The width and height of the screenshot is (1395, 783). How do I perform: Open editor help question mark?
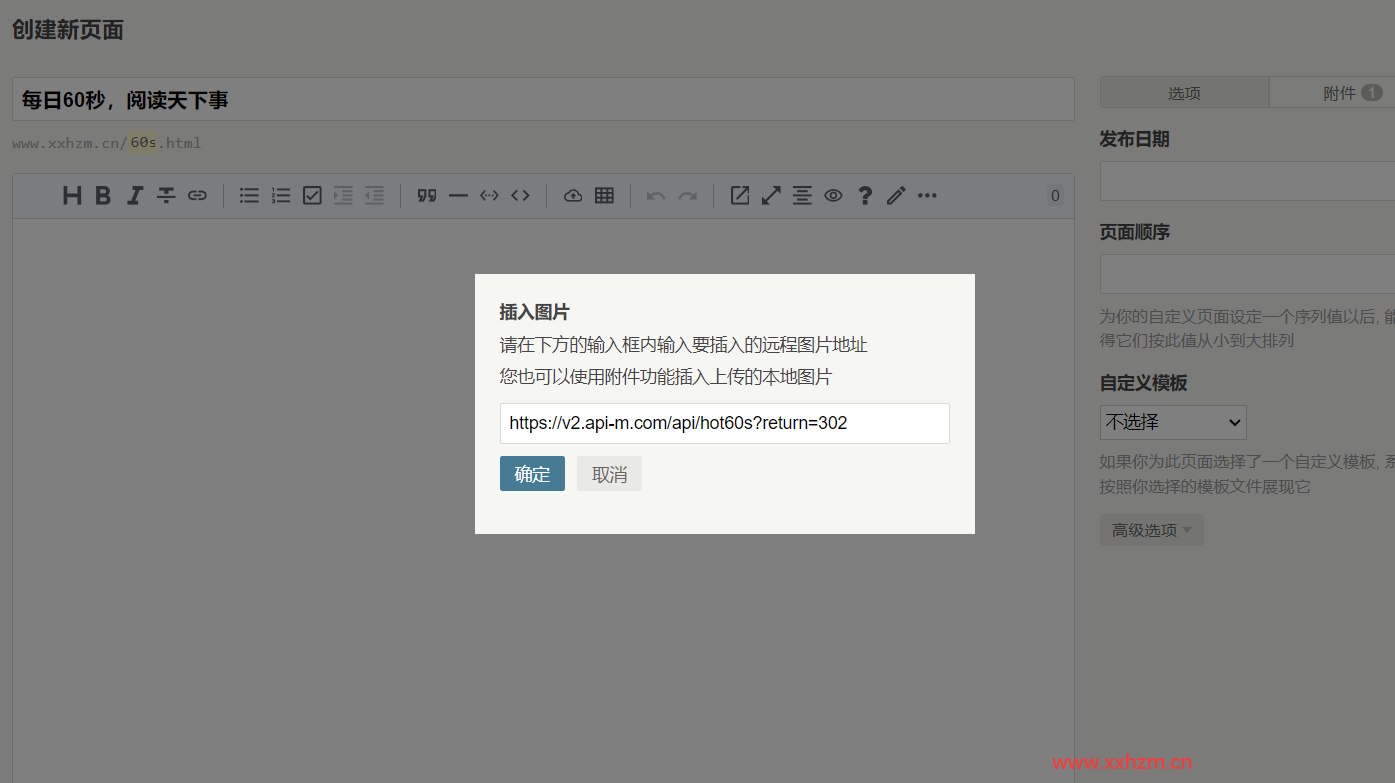865,196
